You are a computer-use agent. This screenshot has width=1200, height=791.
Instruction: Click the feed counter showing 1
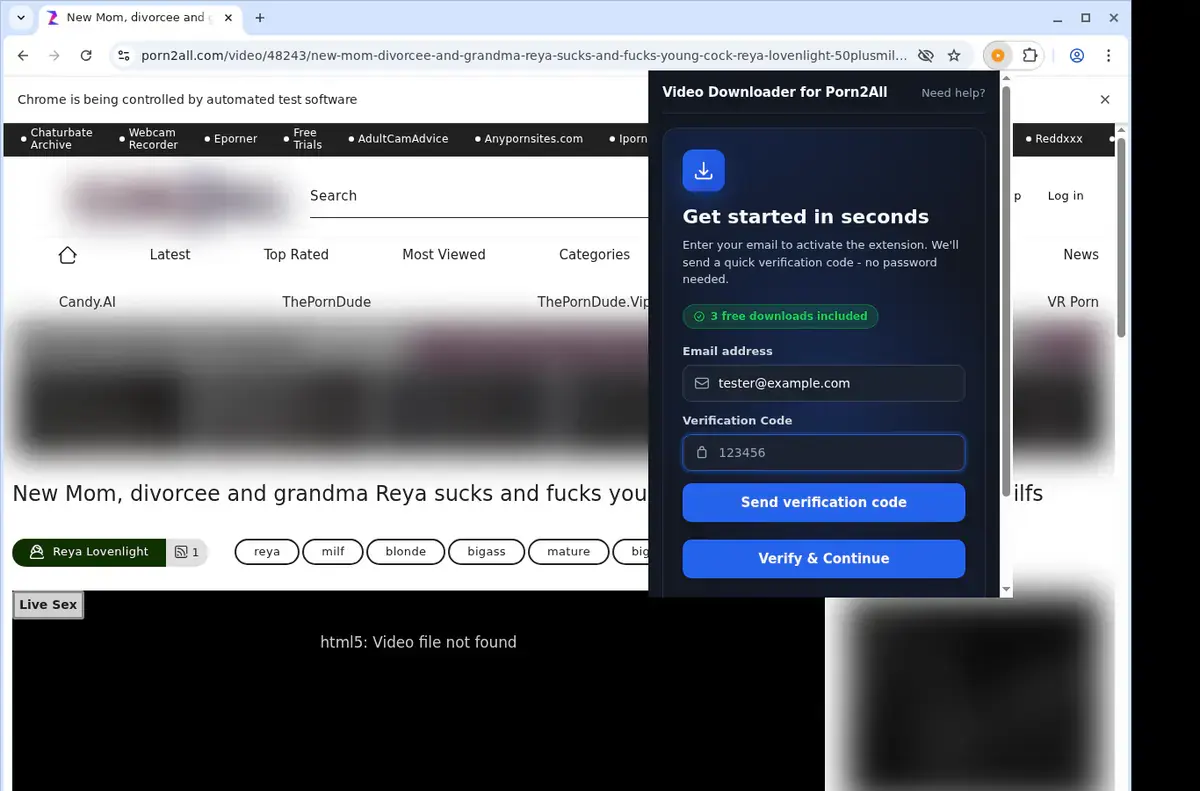(187, 552)
